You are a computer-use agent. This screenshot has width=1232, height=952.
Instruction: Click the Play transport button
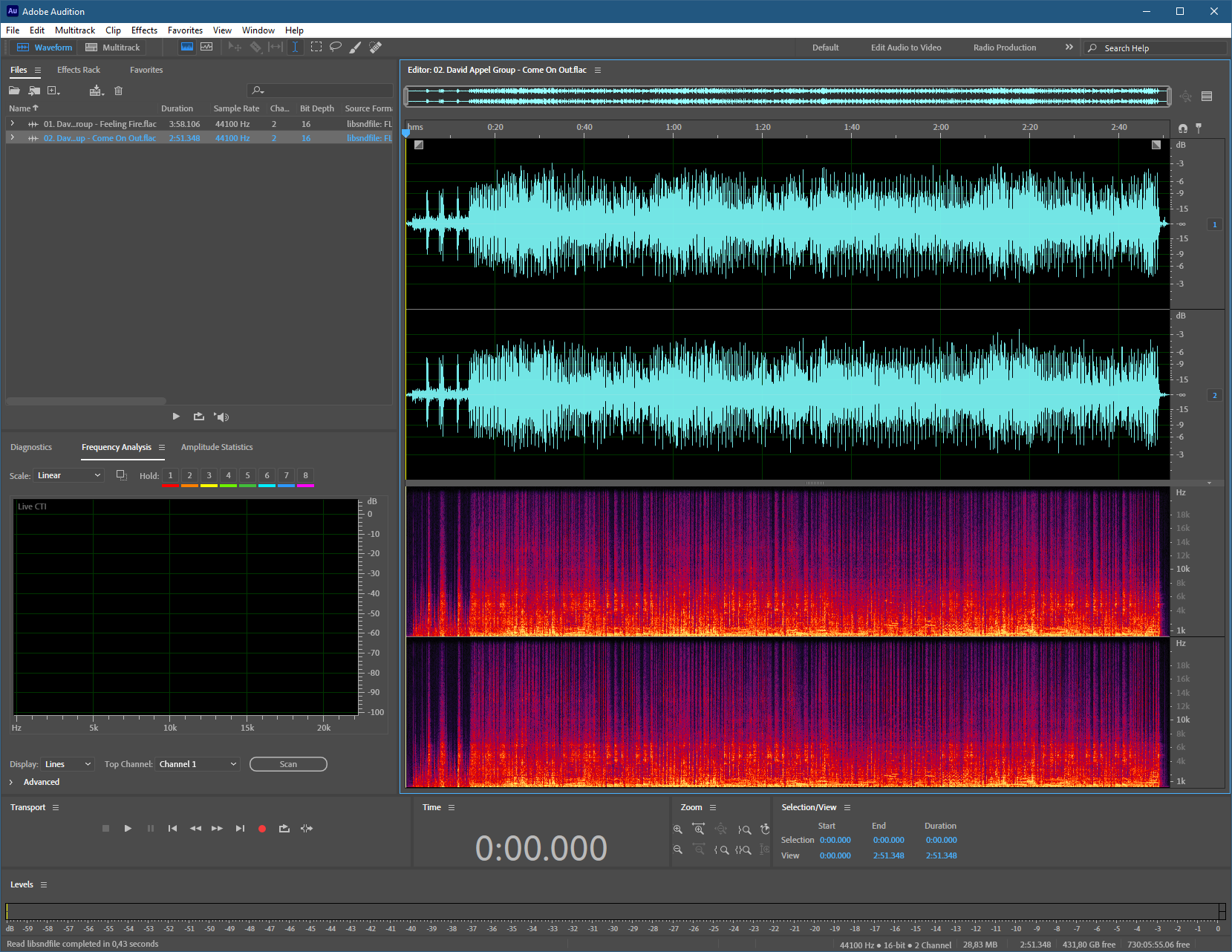tap(128, 828)
